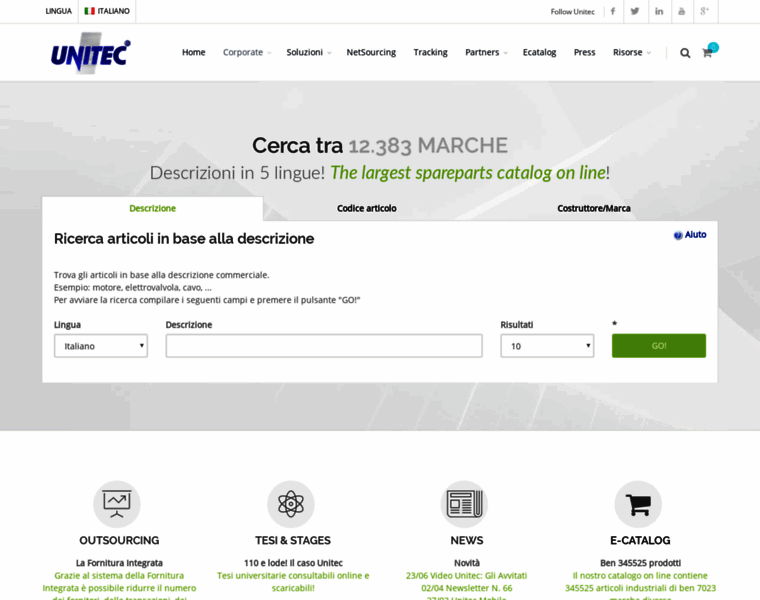Open Unitec's YouTube channel icon

point(681,11)
